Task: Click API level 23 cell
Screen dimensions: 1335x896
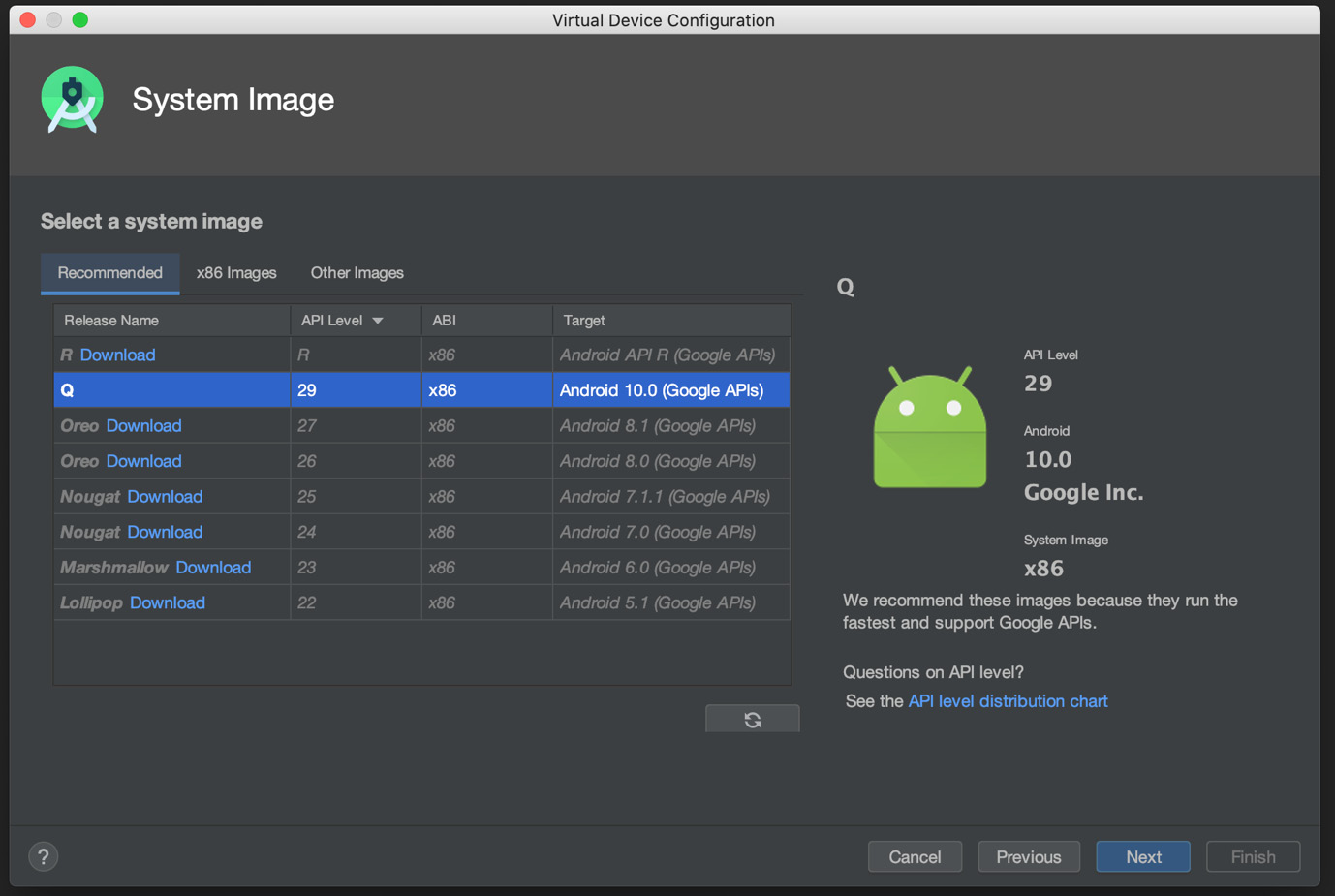Action: point(356,567)
